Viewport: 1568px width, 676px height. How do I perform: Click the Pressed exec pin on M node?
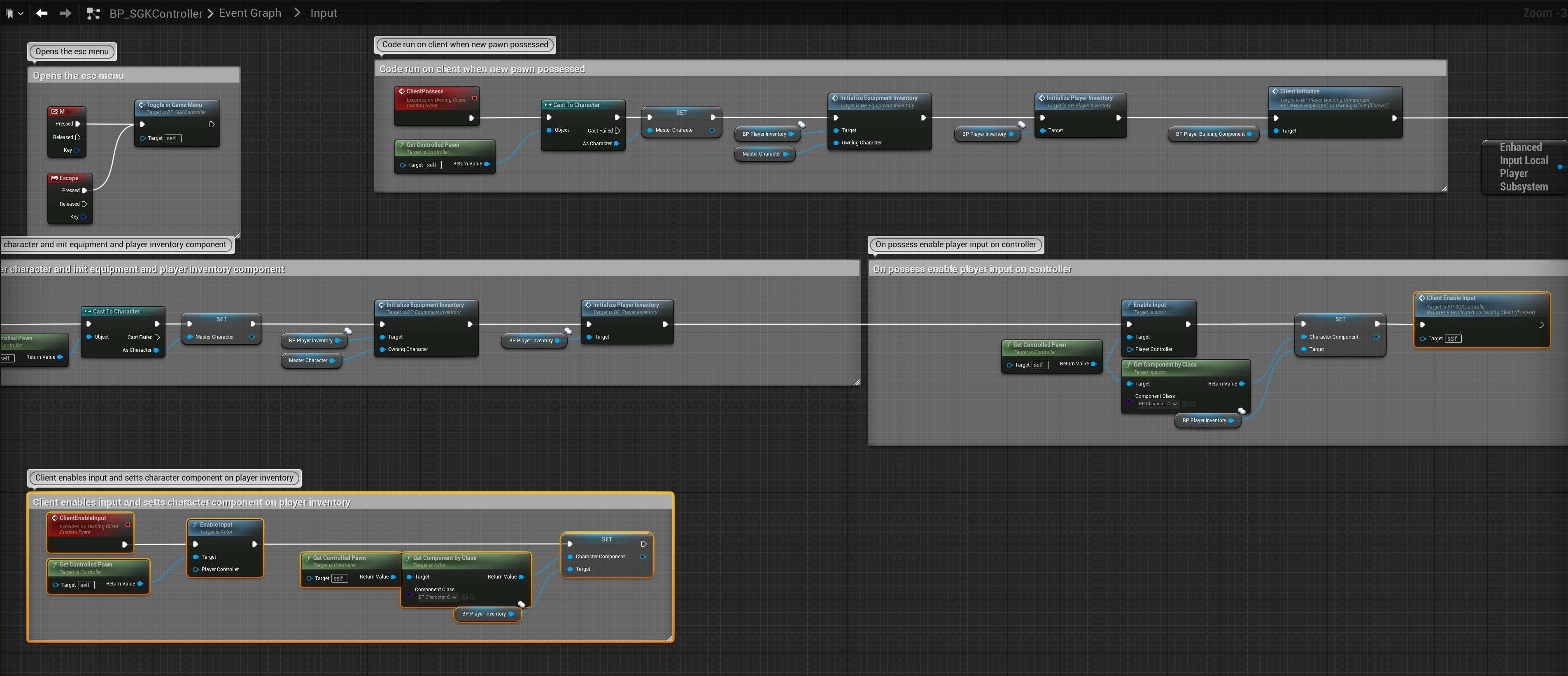tap(78, 123)
